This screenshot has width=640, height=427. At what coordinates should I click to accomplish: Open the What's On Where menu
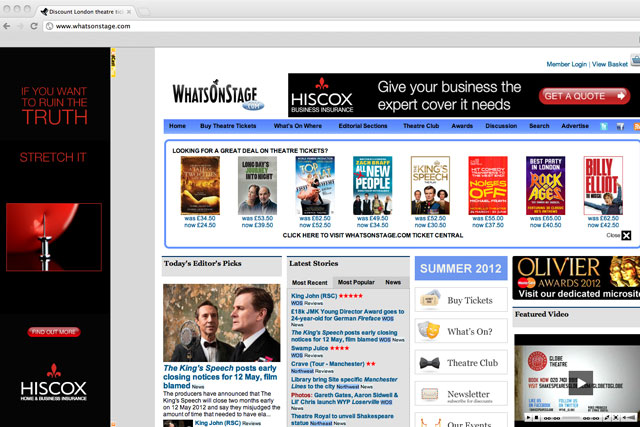point(298,126)
